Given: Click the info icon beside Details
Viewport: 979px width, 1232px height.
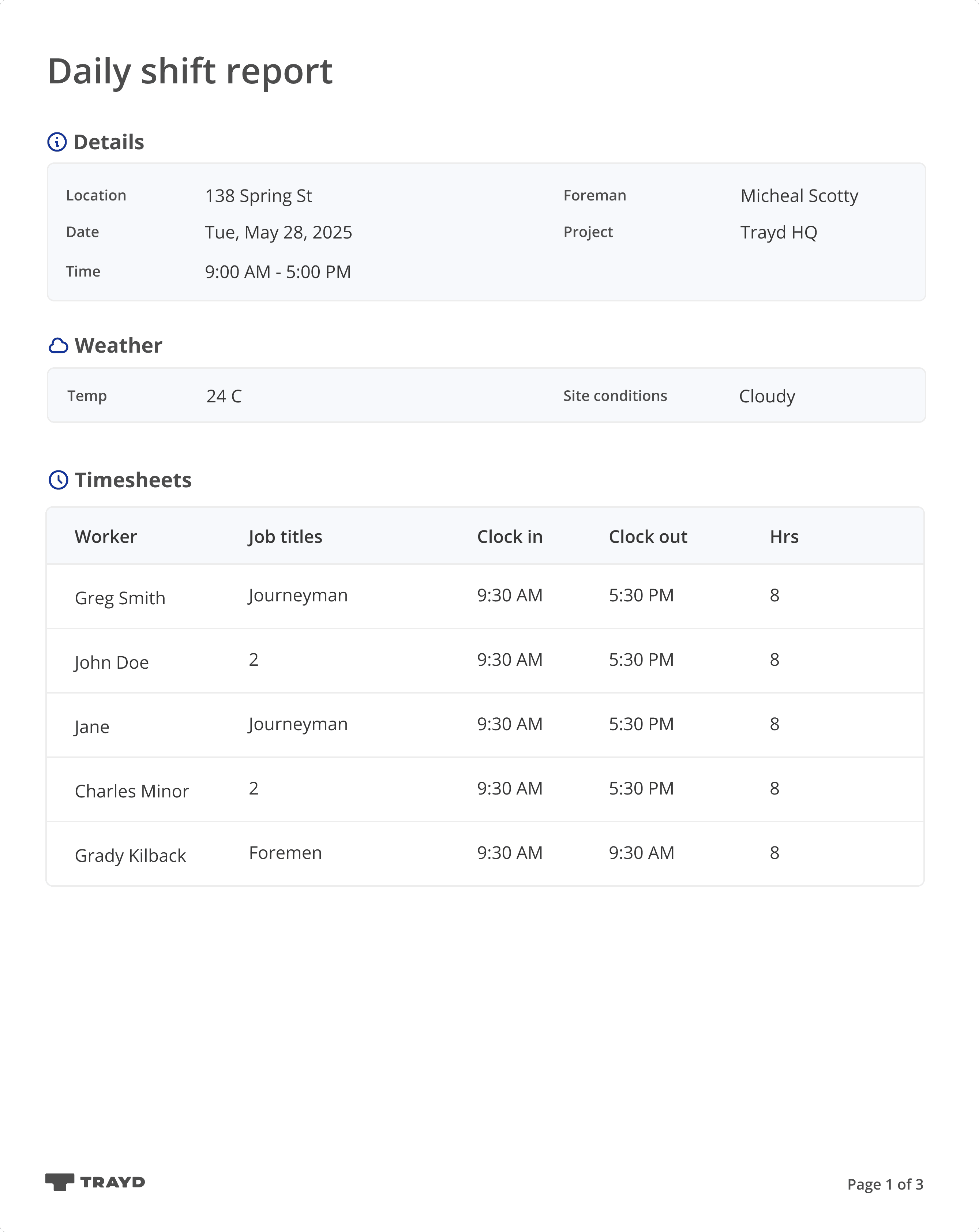Looking at the screenshot, I should coord(57,142).
